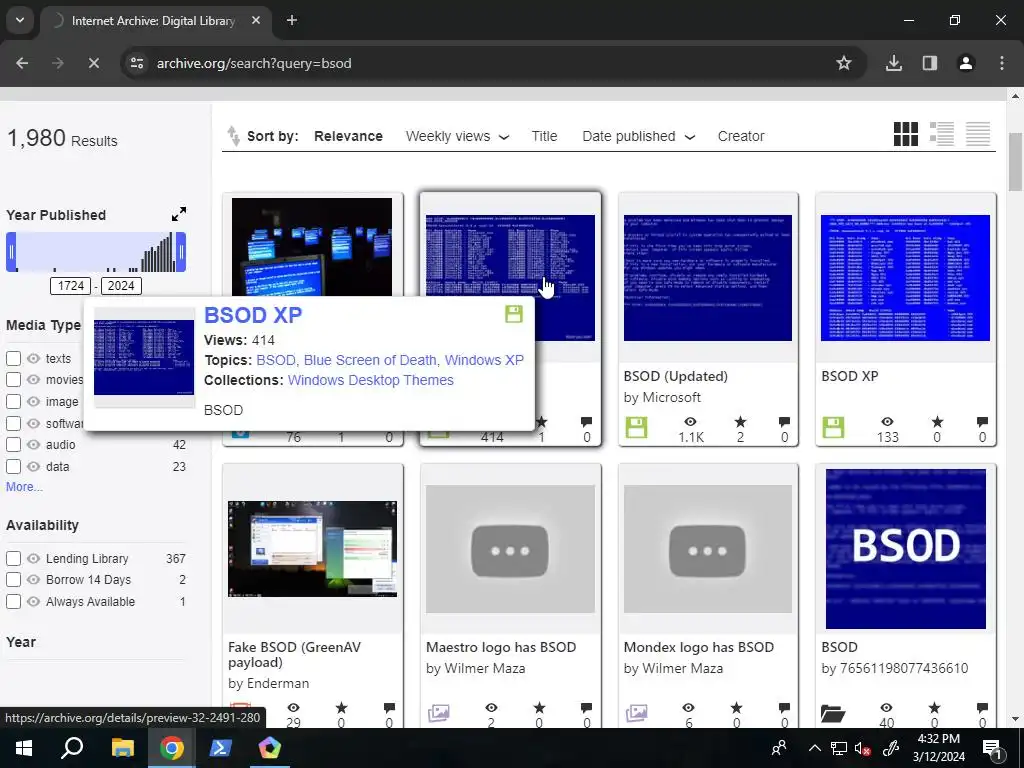Check the texts media type checkbox

tap(13, 358)
